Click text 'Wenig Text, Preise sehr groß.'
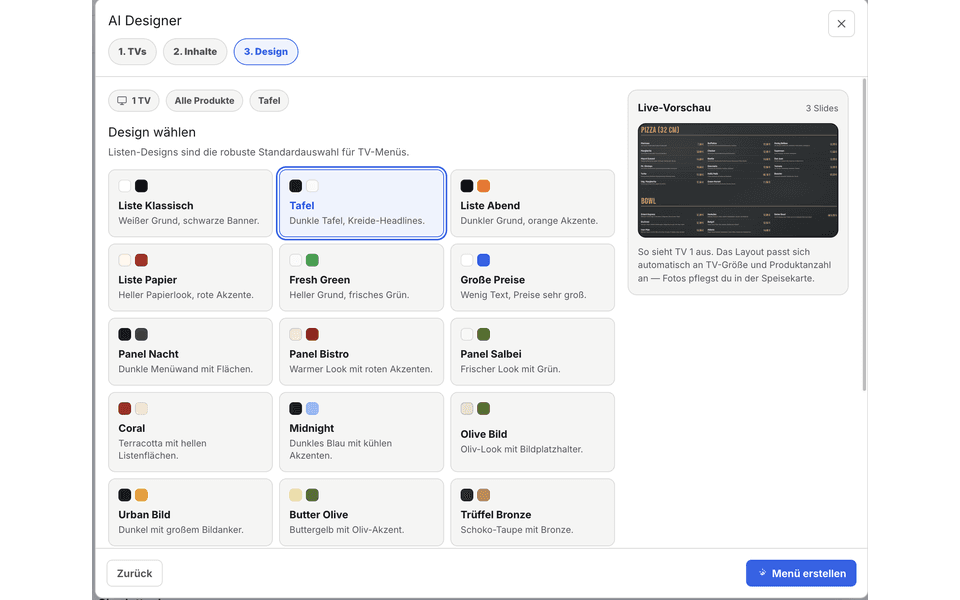 pos(523,294)
